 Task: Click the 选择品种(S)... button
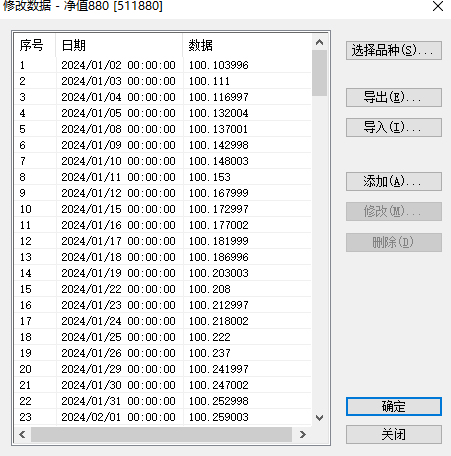pos(394,51)
